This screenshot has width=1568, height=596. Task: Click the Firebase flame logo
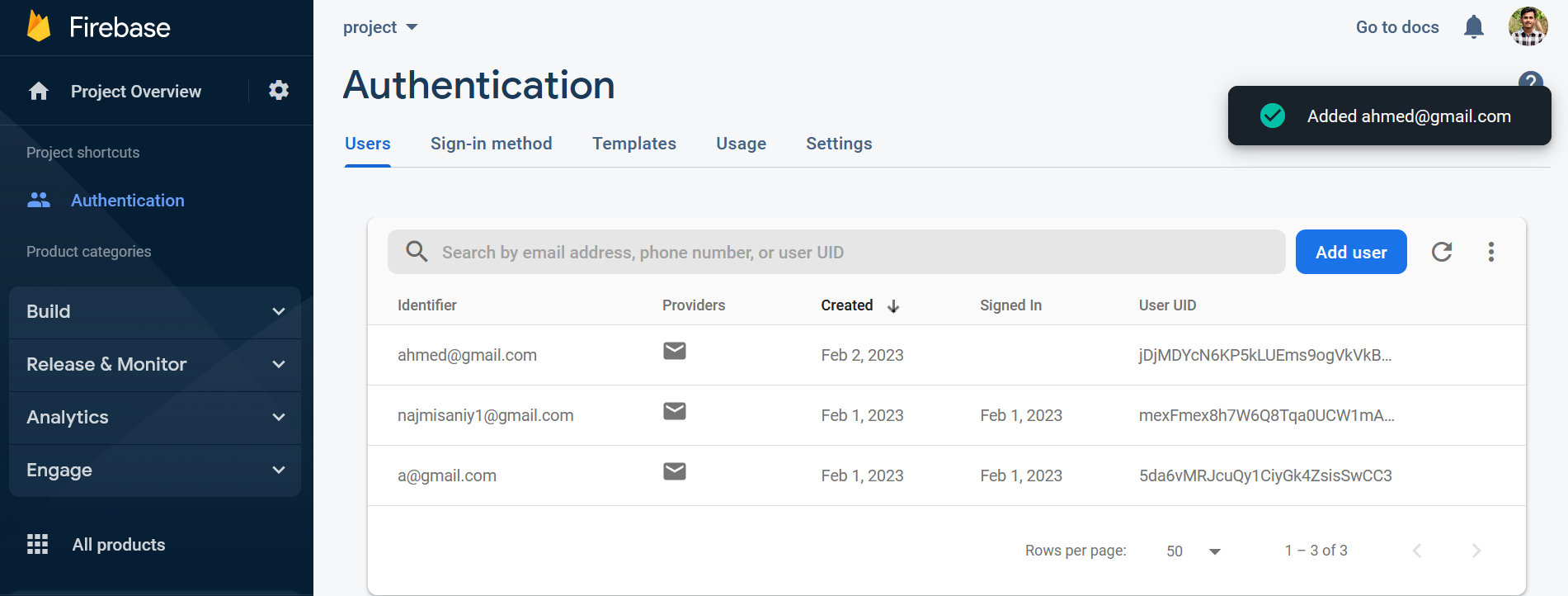point(39,26)
